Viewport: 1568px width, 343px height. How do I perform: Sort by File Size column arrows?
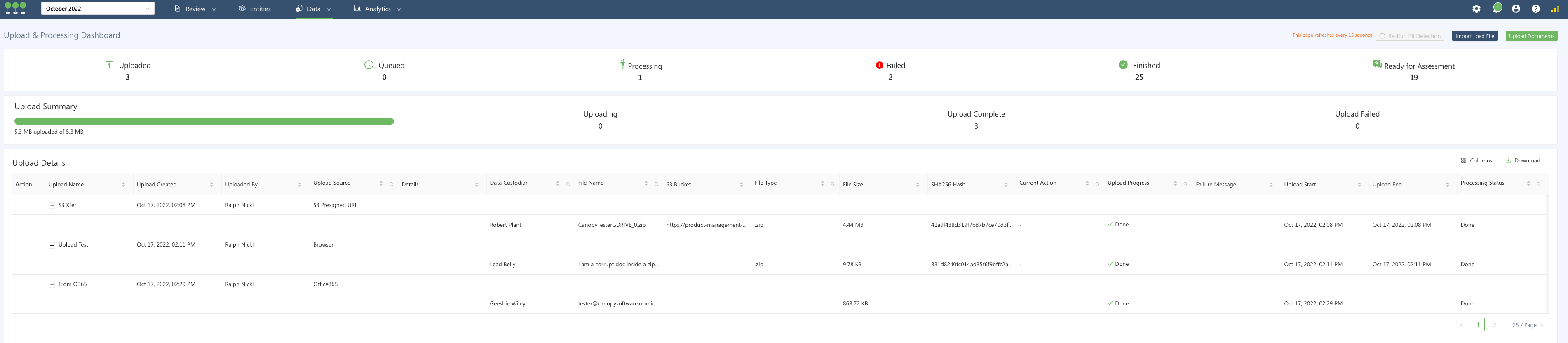pos(918,185)
